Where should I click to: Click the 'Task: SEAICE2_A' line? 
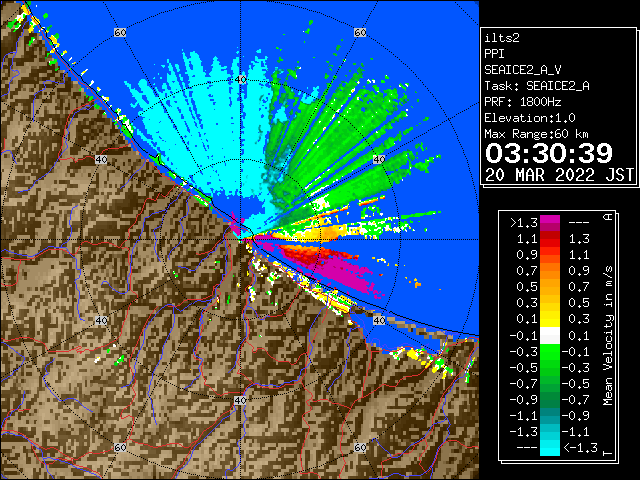tap(537, 86)
